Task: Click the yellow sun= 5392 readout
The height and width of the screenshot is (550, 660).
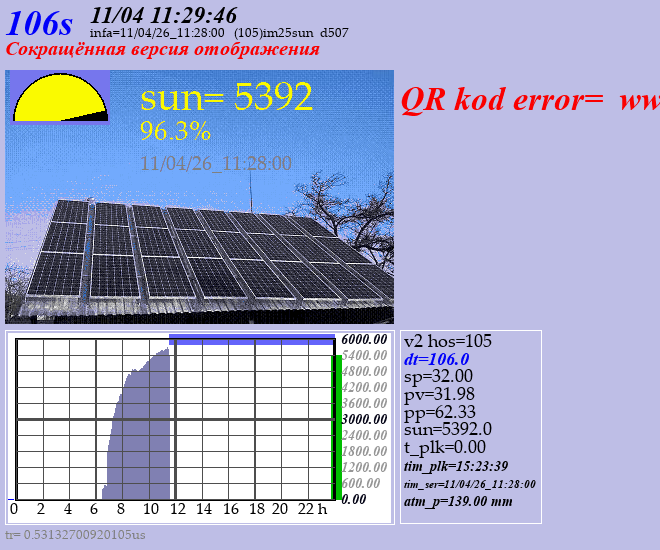Action: 226,97
